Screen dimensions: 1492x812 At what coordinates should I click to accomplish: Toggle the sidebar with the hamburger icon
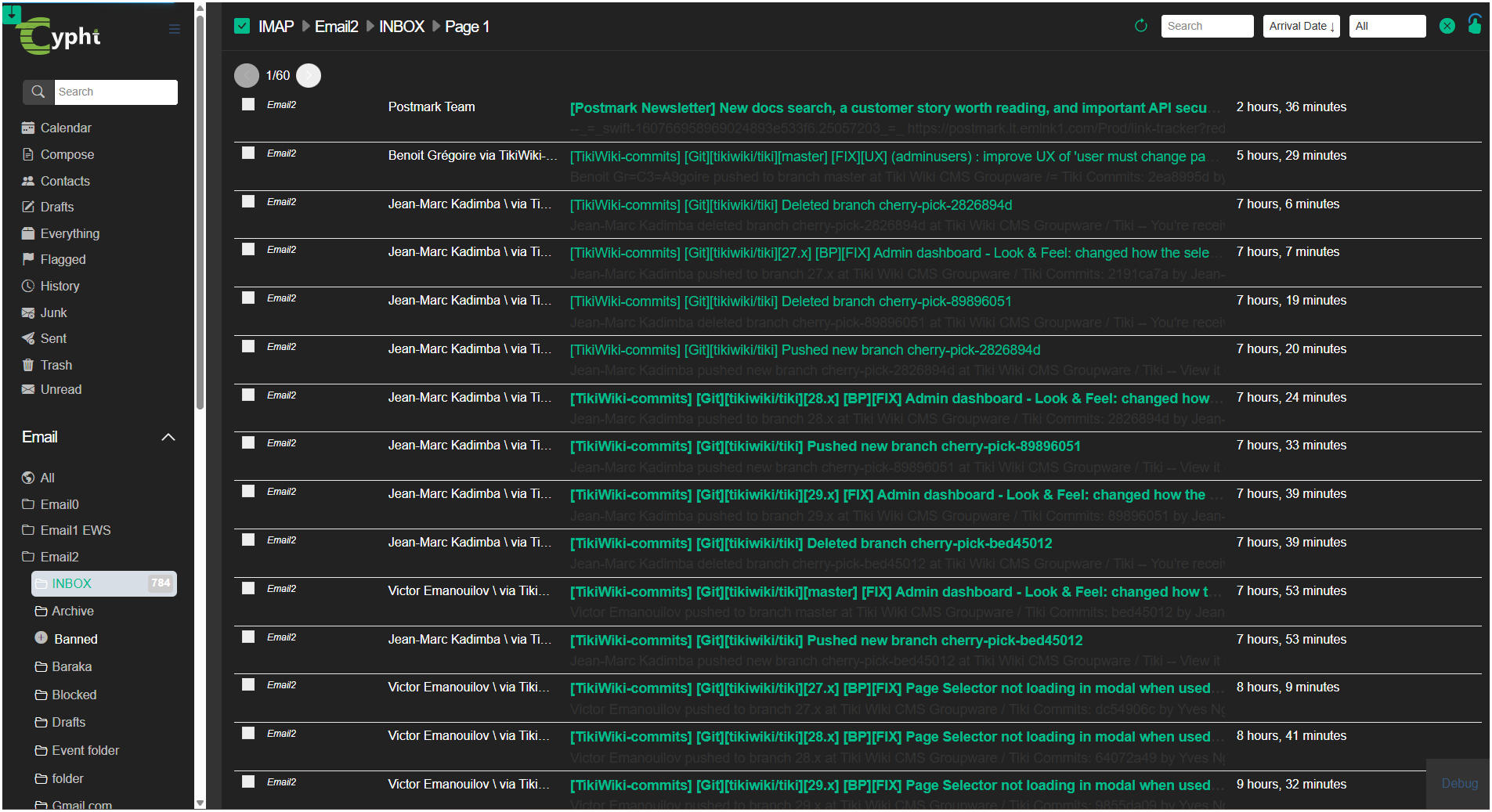pyautogui.click(x=174, y=30)
